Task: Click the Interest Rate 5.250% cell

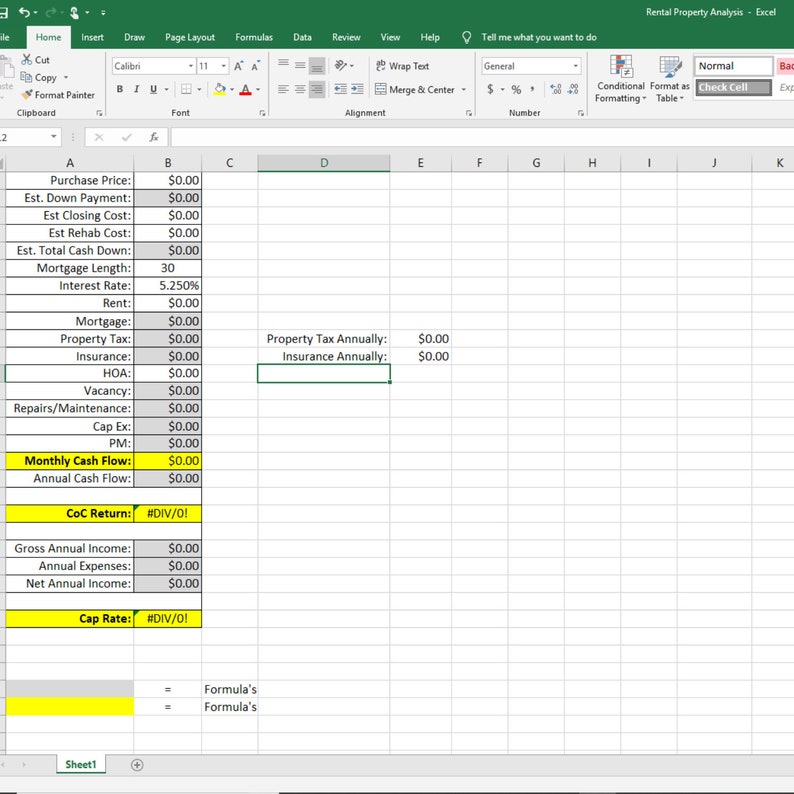Action: click(x=168, y=286)
